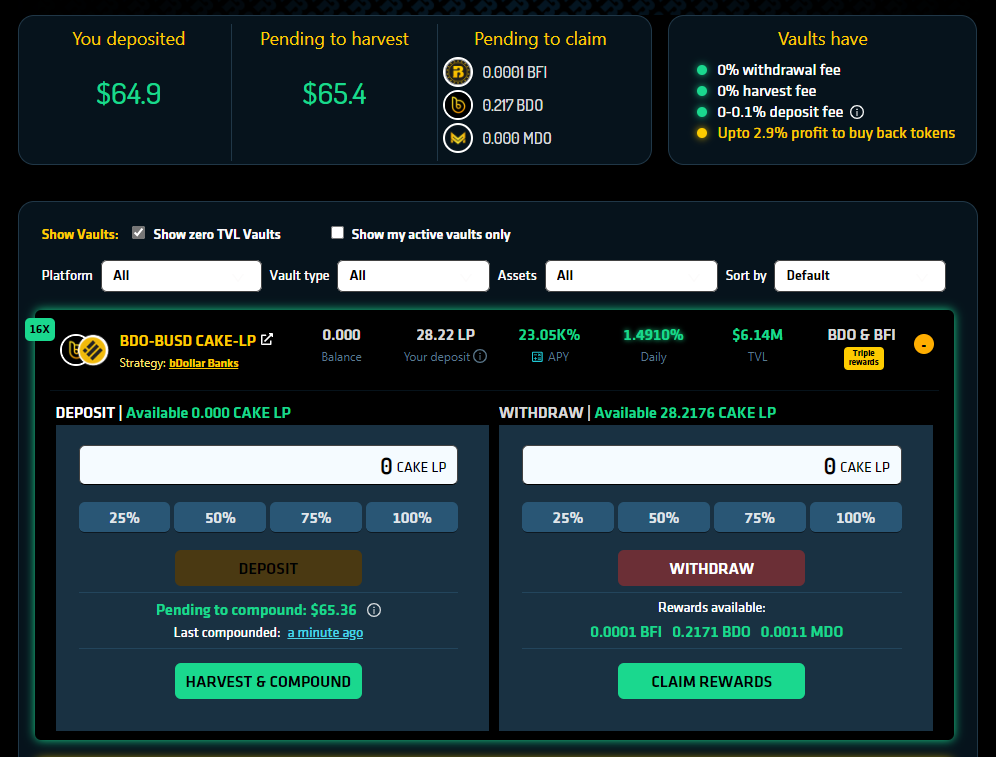
Task: Click 'Available 0.000 CAKE LP' text
Action: 208,413
